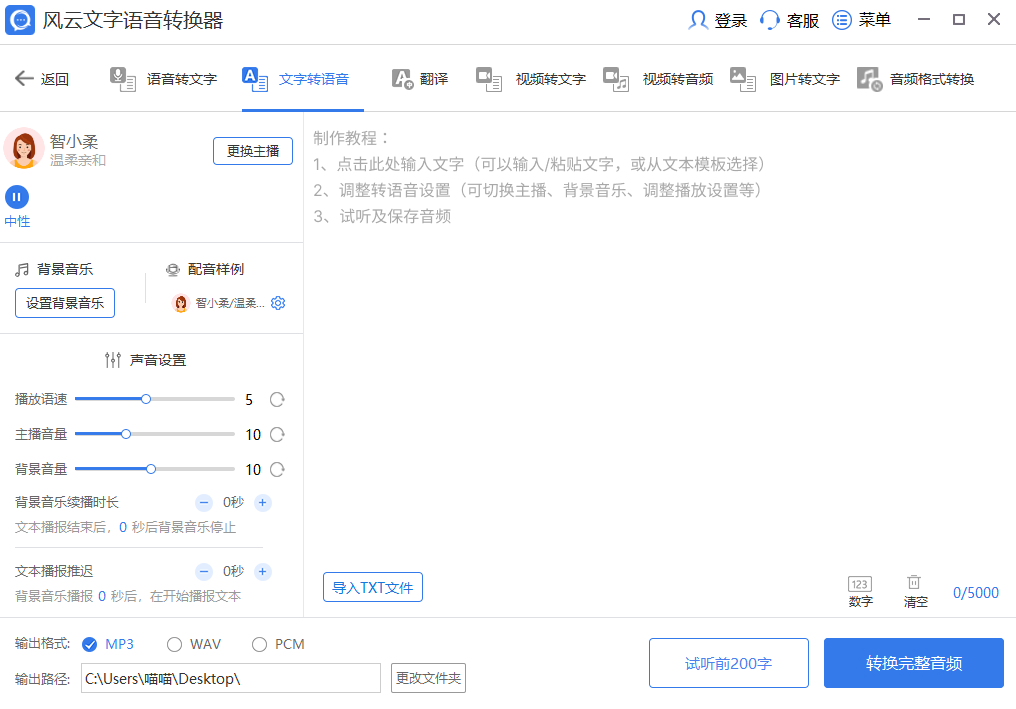Open the 菜单 menu icon
Viewport: 1016px width, 709px height.
(840, 19)
